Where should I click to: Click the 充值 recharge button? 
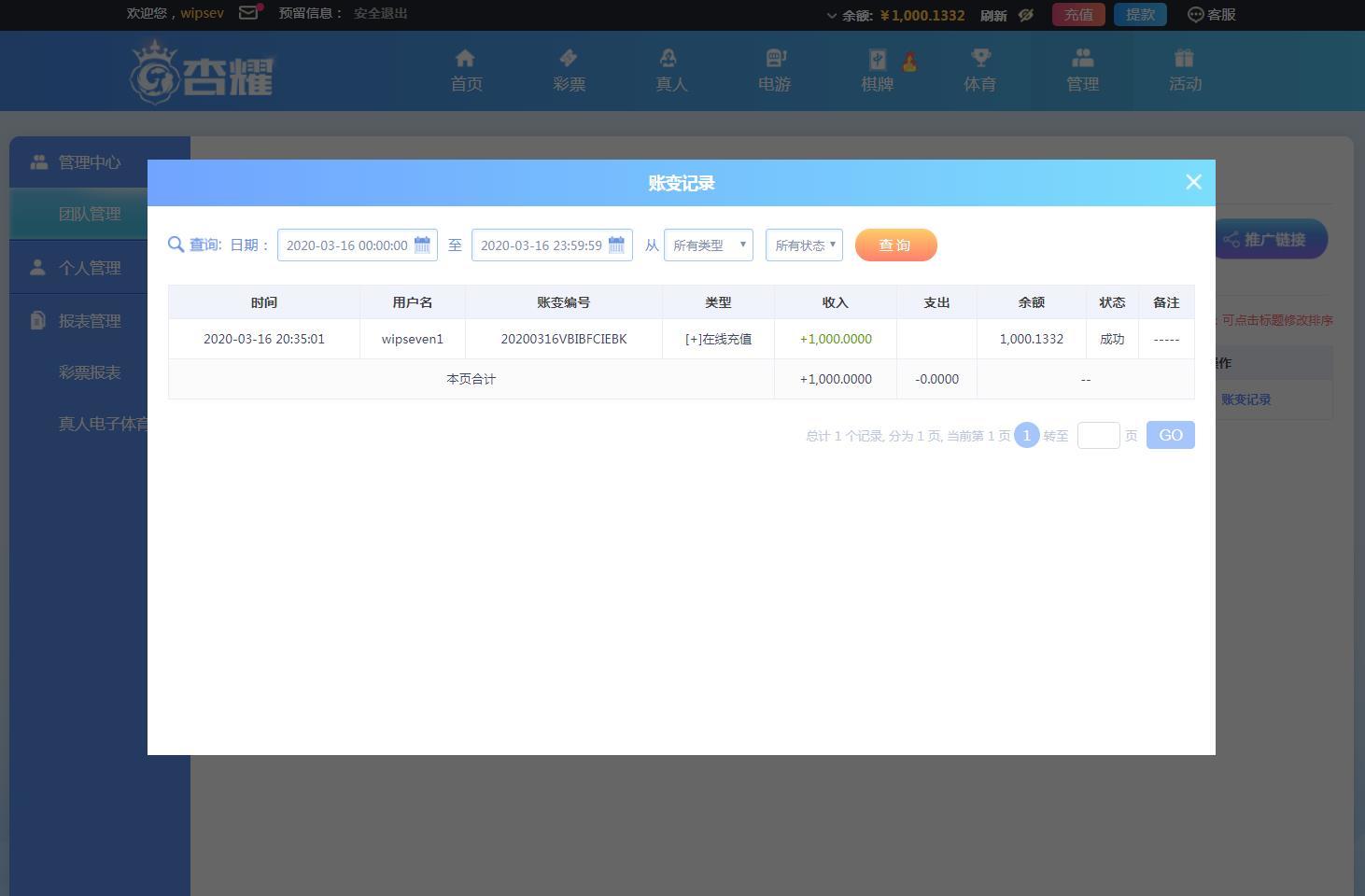pyautogui.click(x=1078, y=14)
